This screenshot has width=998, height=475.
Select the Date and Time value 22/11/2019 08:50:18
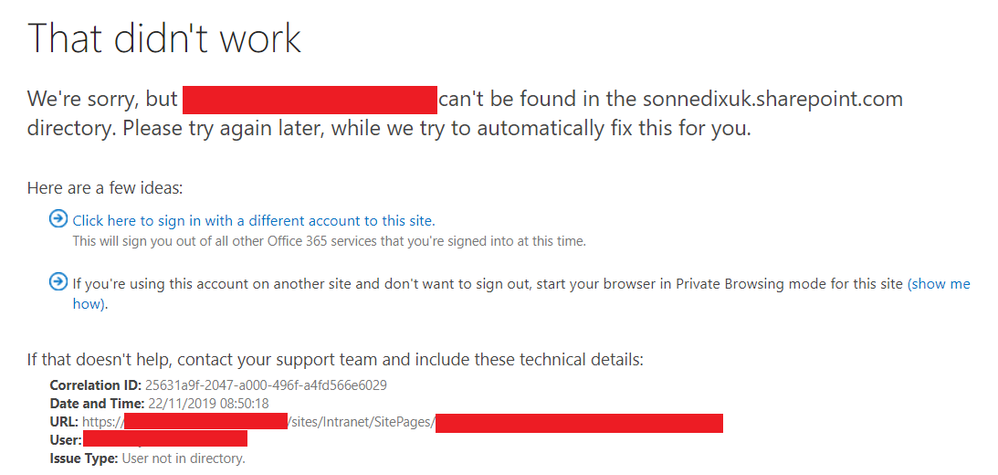point(209,403)
